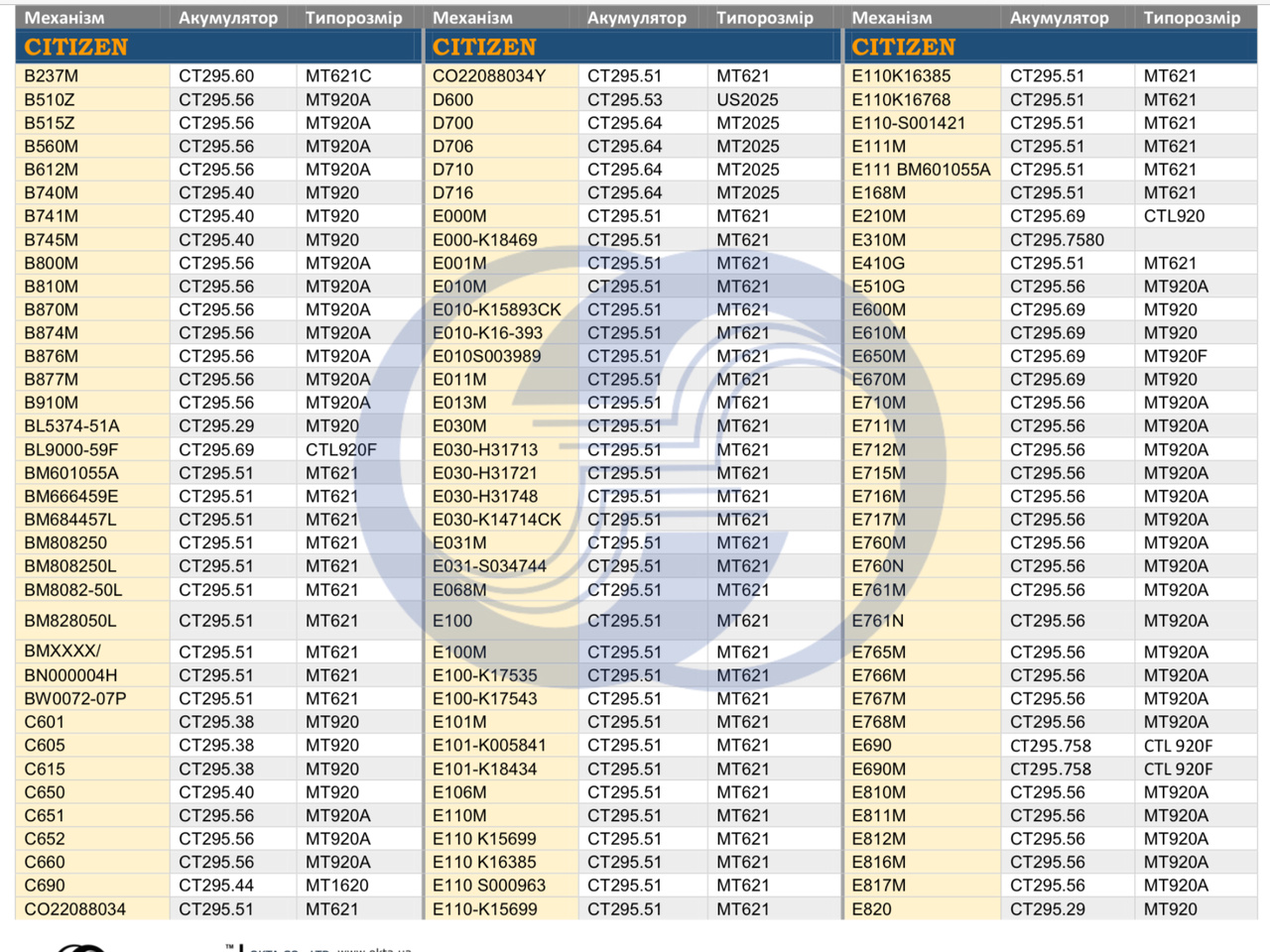
Task: Click the E820 mechanism cell
Action: (872, 909)
